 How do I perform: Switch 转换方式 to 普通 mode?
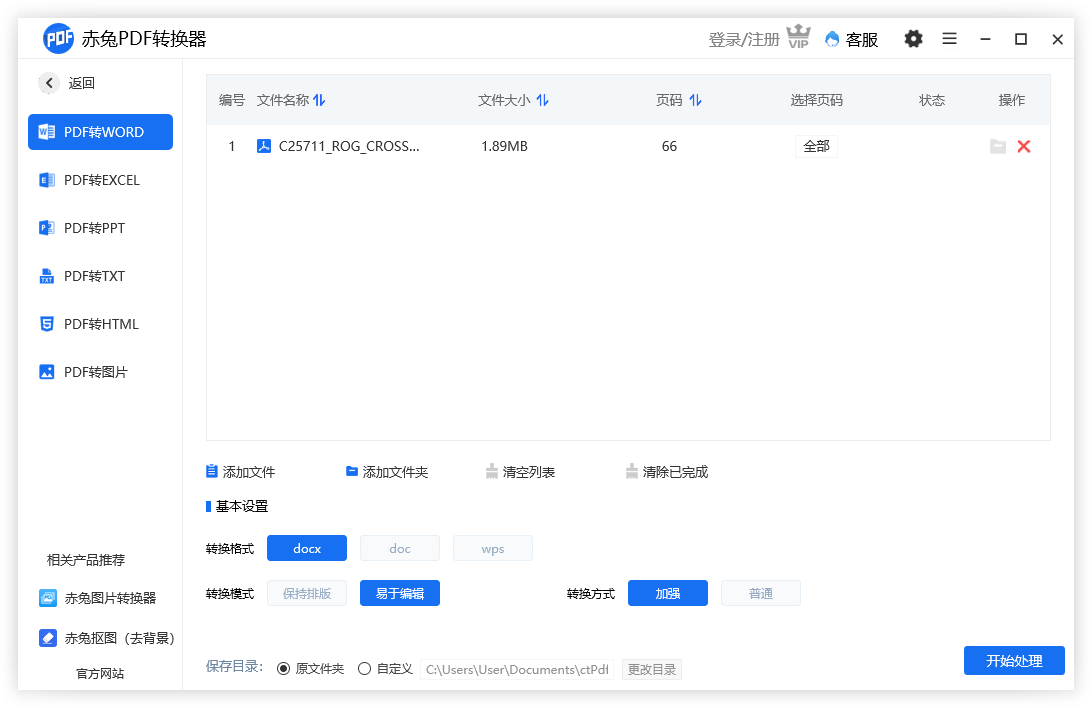761,592
